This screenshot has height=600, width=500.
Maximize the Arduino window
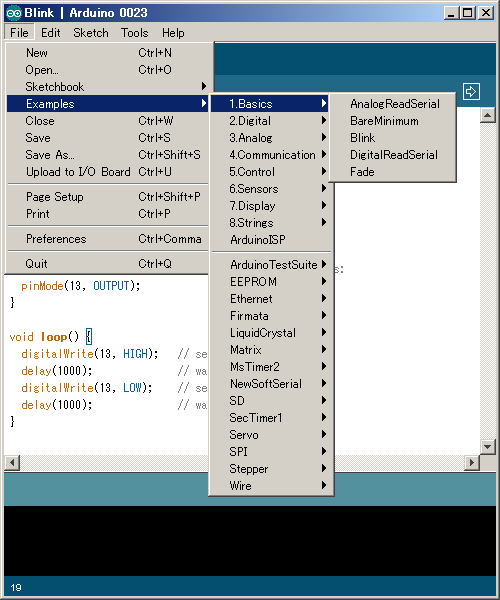click(467, 13)
